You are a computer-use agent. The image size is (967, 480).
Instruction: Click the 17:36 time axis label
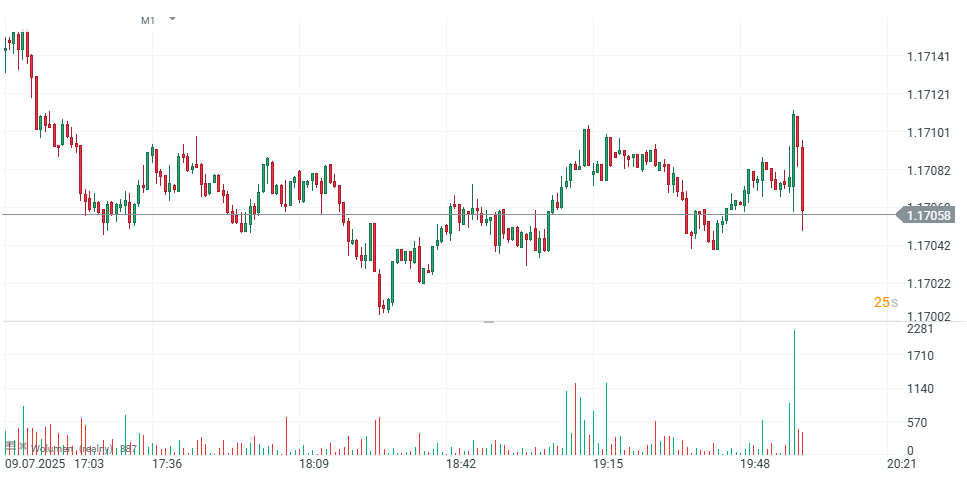(x=166, y=464)
